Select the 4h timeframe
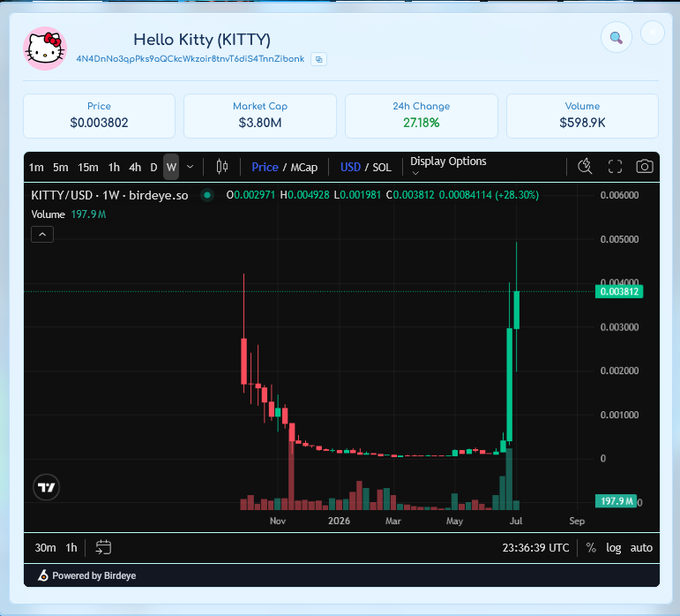Viewport: 680px width, 616px height. click(x=135, y=167)
